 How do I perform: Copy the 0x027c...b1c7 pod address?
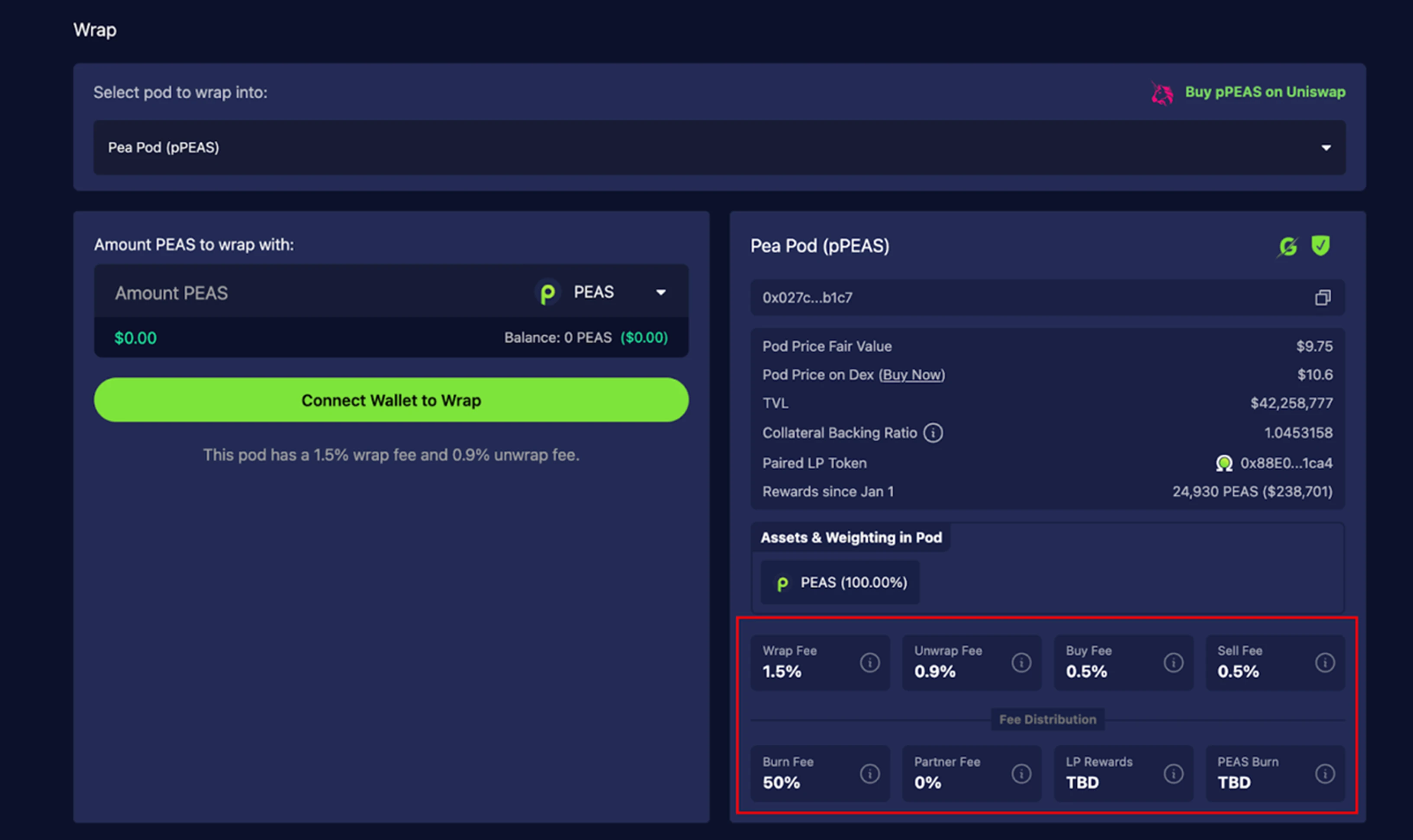click(x=1323, y=297)
